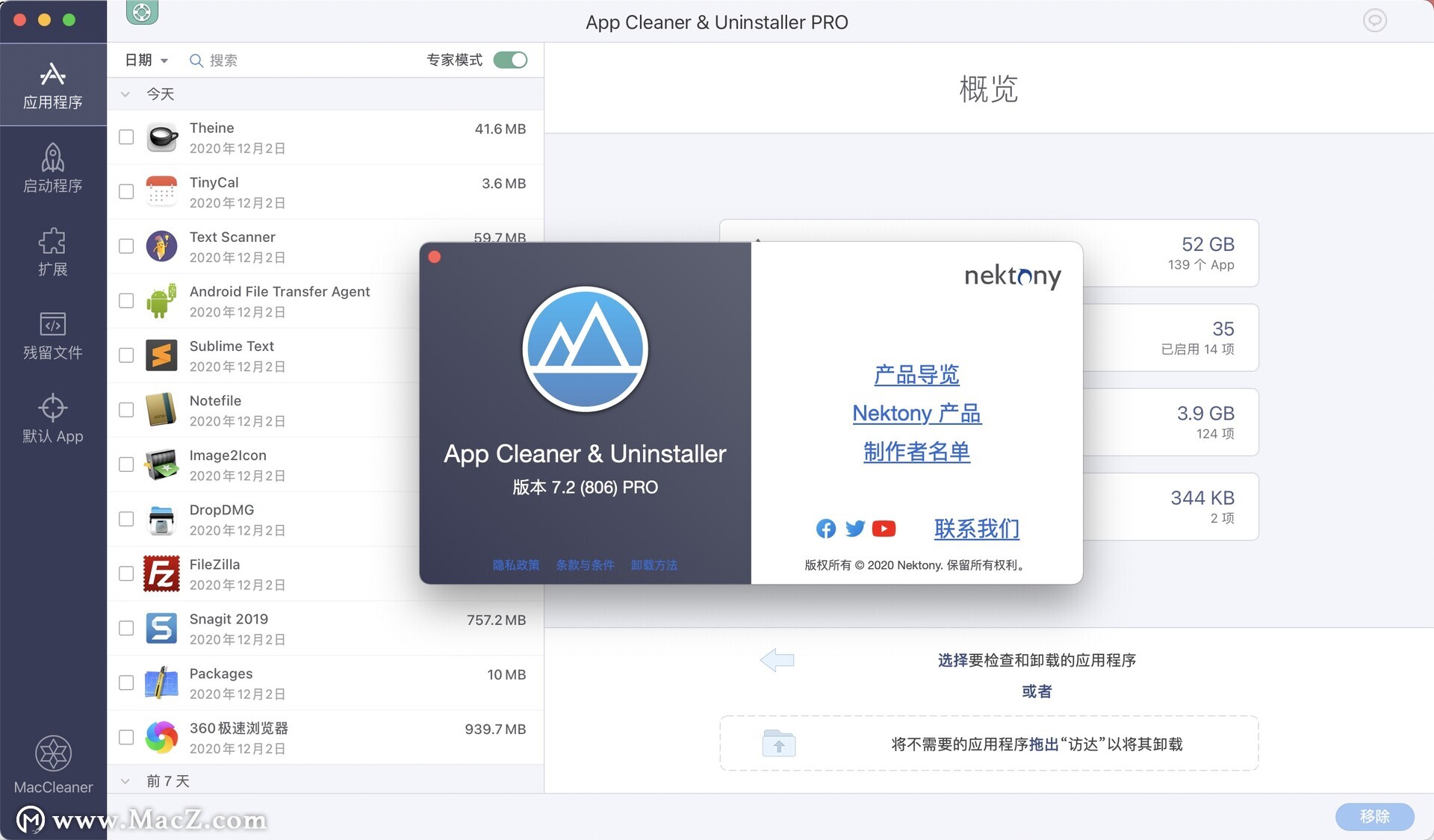Open the 卸载方法 uninstall link

click(x=654, y=565)
